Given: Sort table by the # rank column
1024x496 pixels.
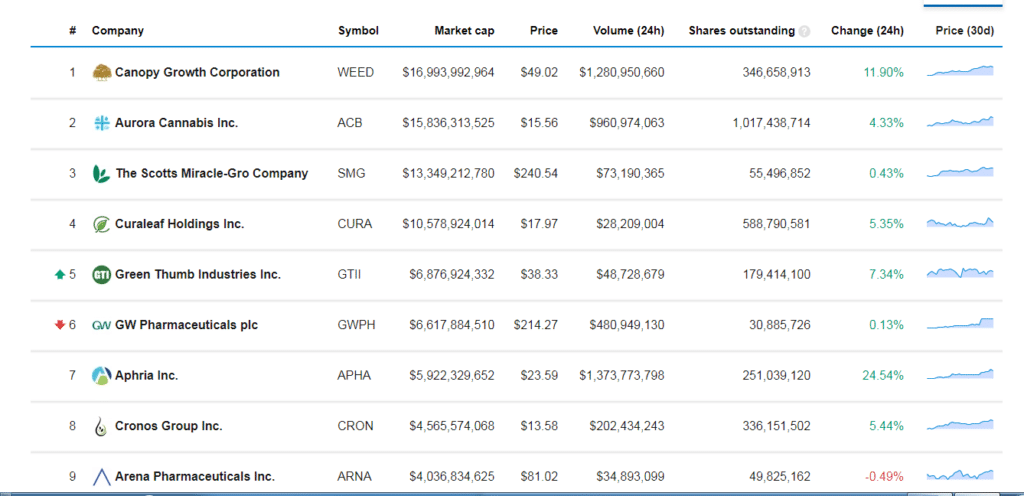Looking at the screenshot, I should pyautogui.click(x=72, y=31).
